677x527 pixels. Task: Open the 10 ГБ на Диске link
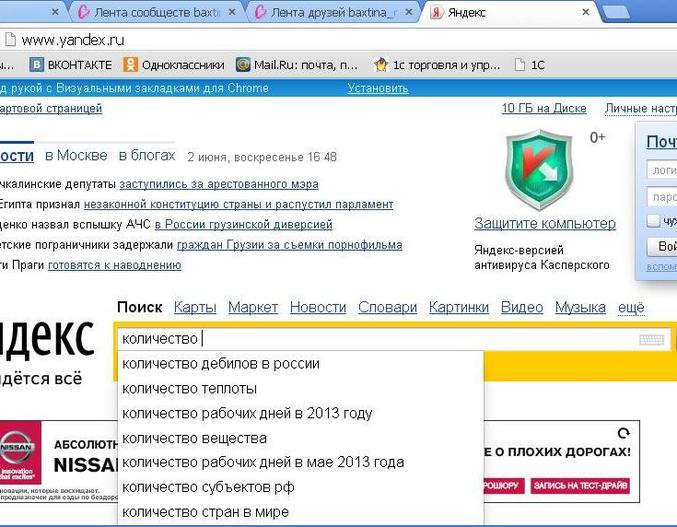point(543,108)
